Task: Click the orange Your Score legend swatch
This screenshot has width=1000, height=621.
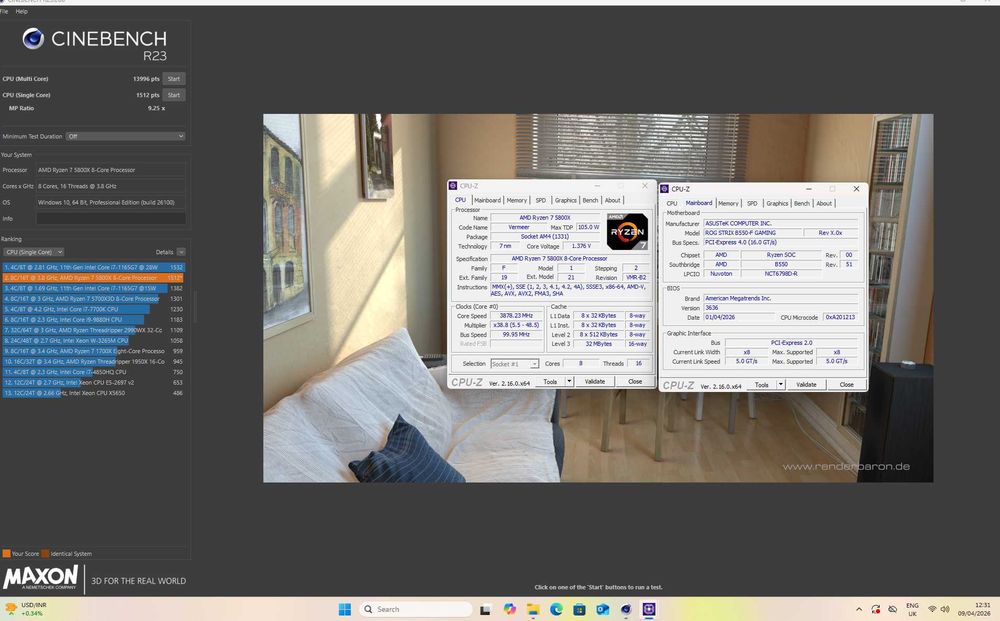Action: pos(6,553)
